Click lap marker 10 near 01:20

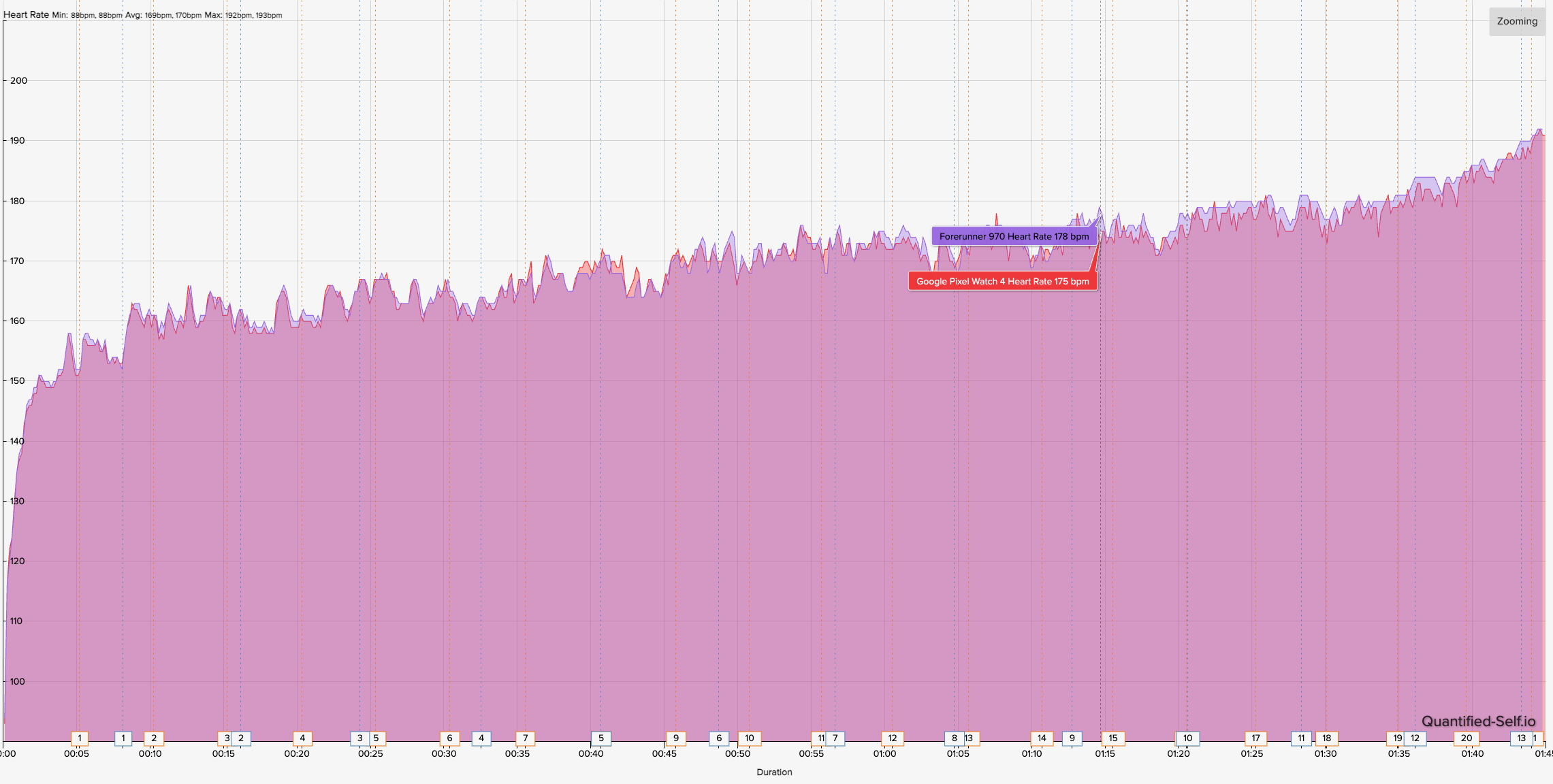tap(1187, 737)
